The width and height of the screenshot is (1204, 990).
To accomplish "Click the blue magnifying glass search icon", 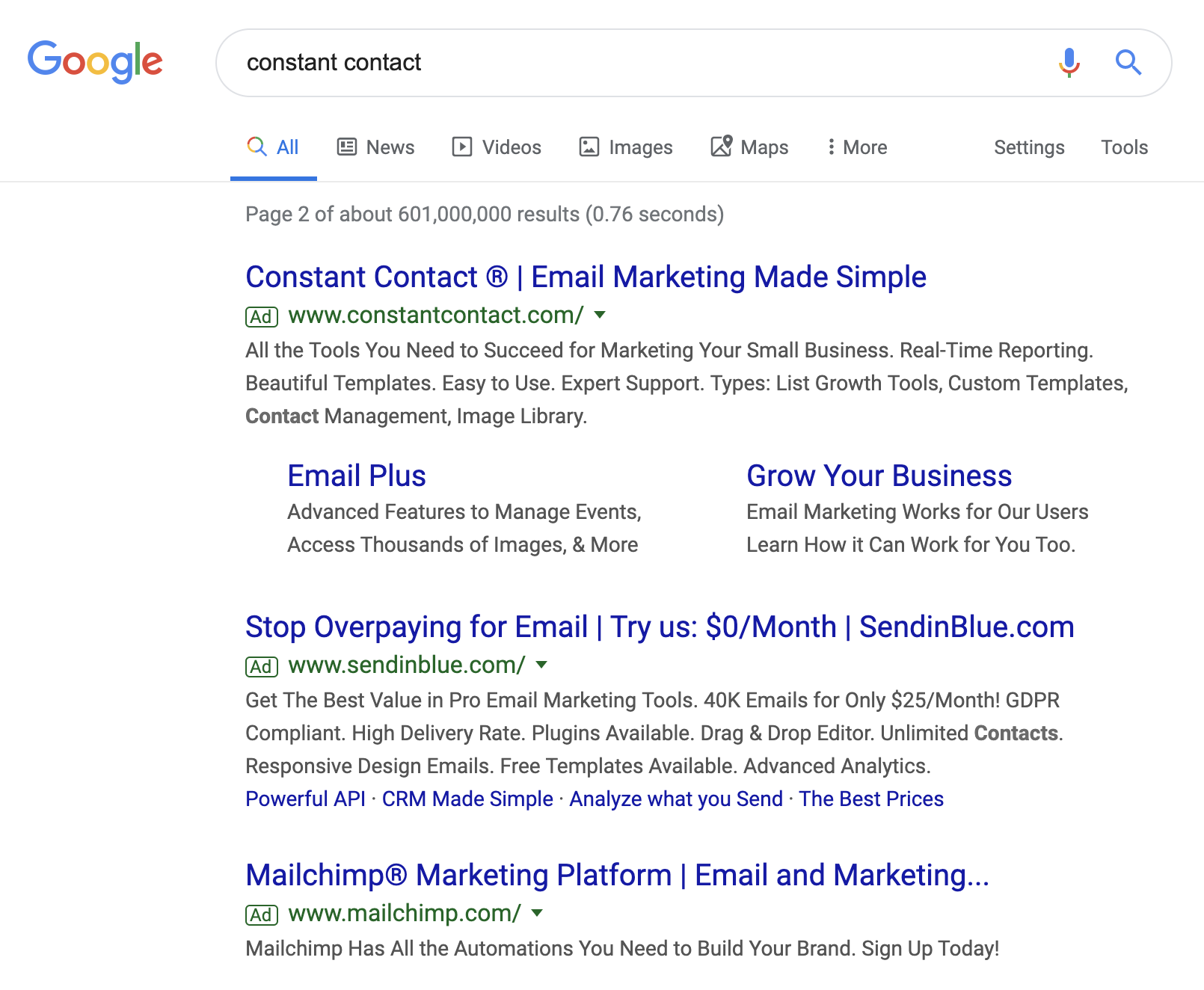I will pos(1128,62).
